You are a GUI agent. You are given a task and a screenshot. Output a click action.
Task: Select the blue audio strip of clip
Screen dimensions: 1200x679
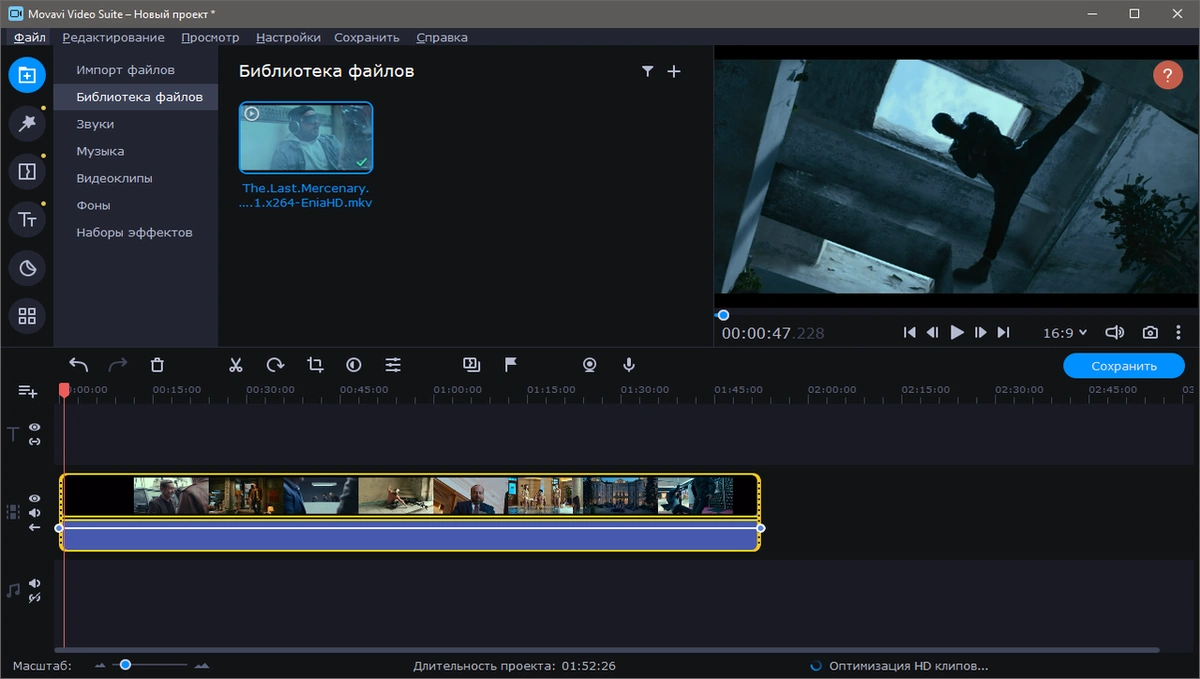tap(410, 537)
